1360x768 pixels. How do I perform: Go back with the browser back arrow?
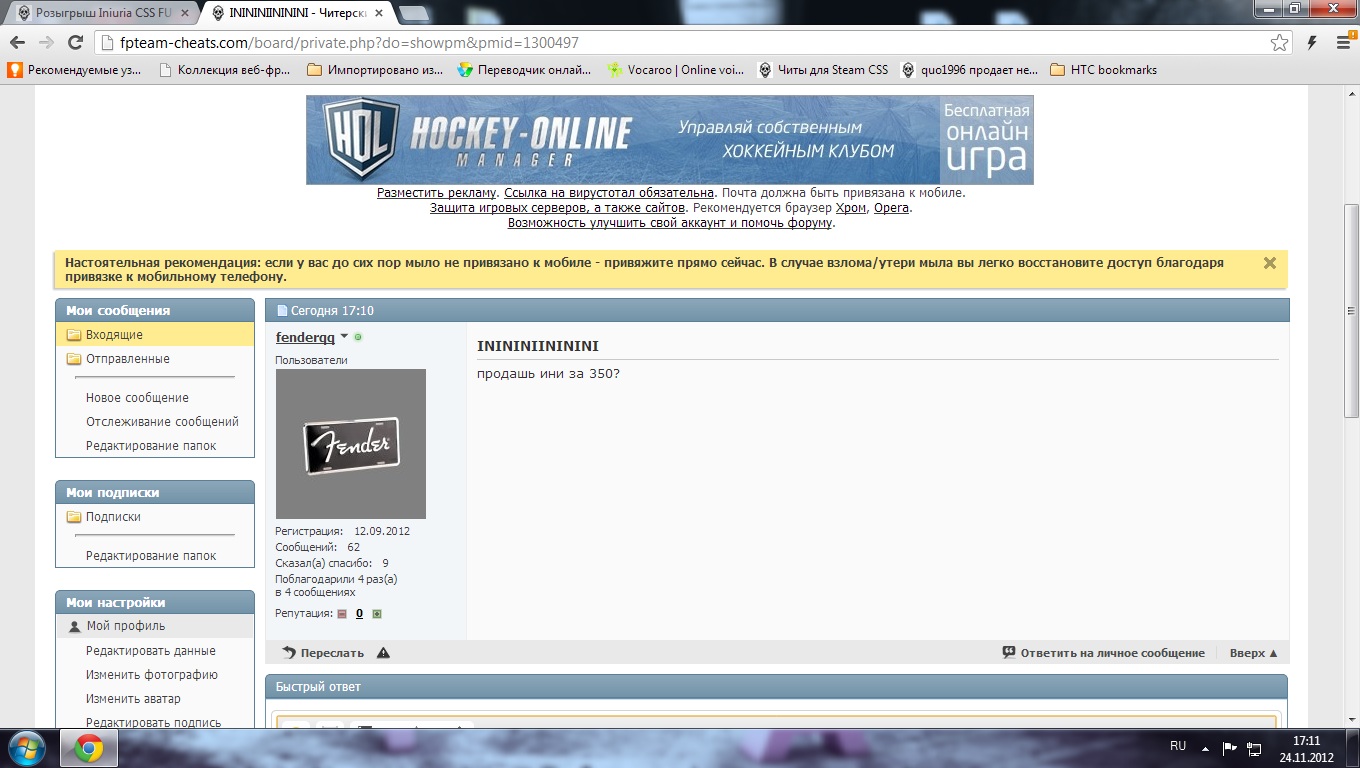(x=17, y=43)
